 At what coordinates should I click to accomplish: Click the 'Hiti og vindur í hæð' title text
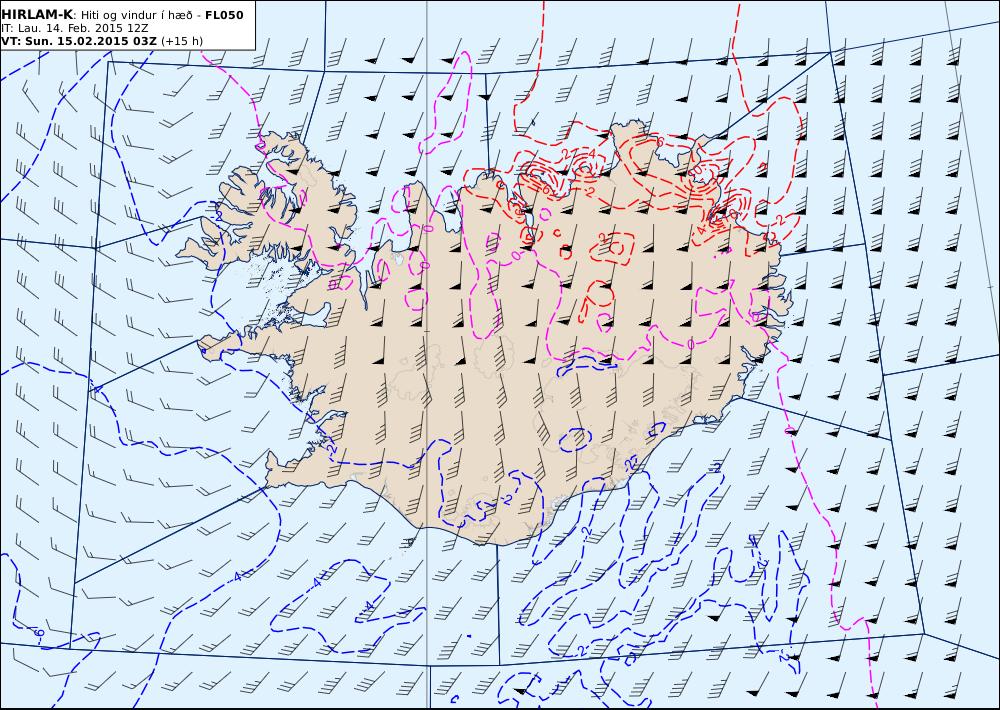(x=136, y=15)
